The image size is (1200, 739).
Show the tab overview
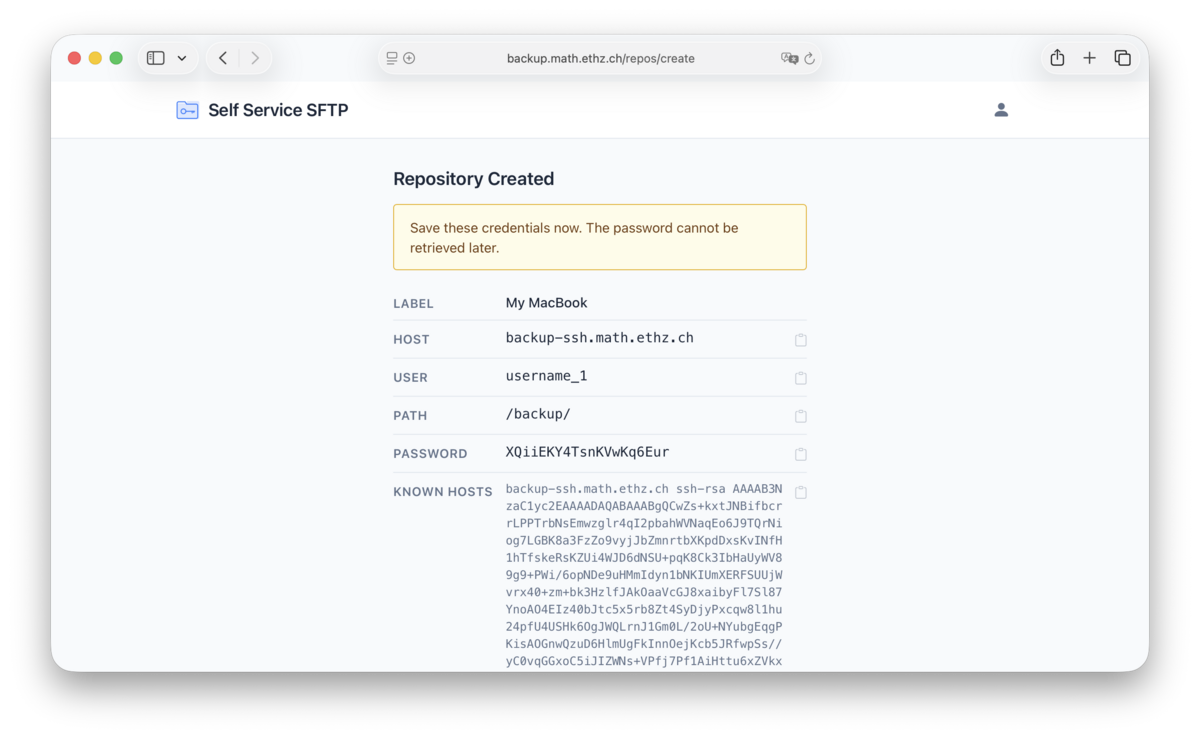1123,58
